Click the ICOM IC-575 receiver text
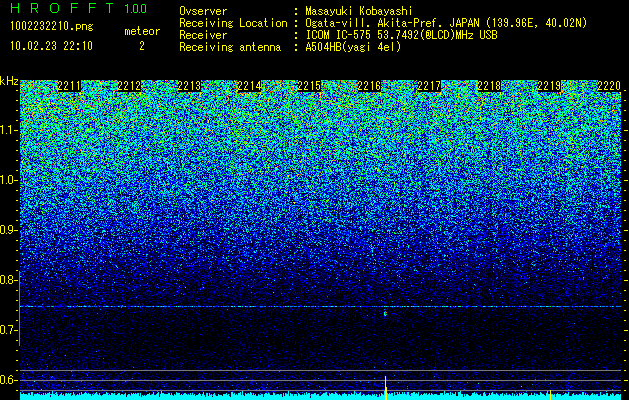629x400 pixels. tap(401, 35)
